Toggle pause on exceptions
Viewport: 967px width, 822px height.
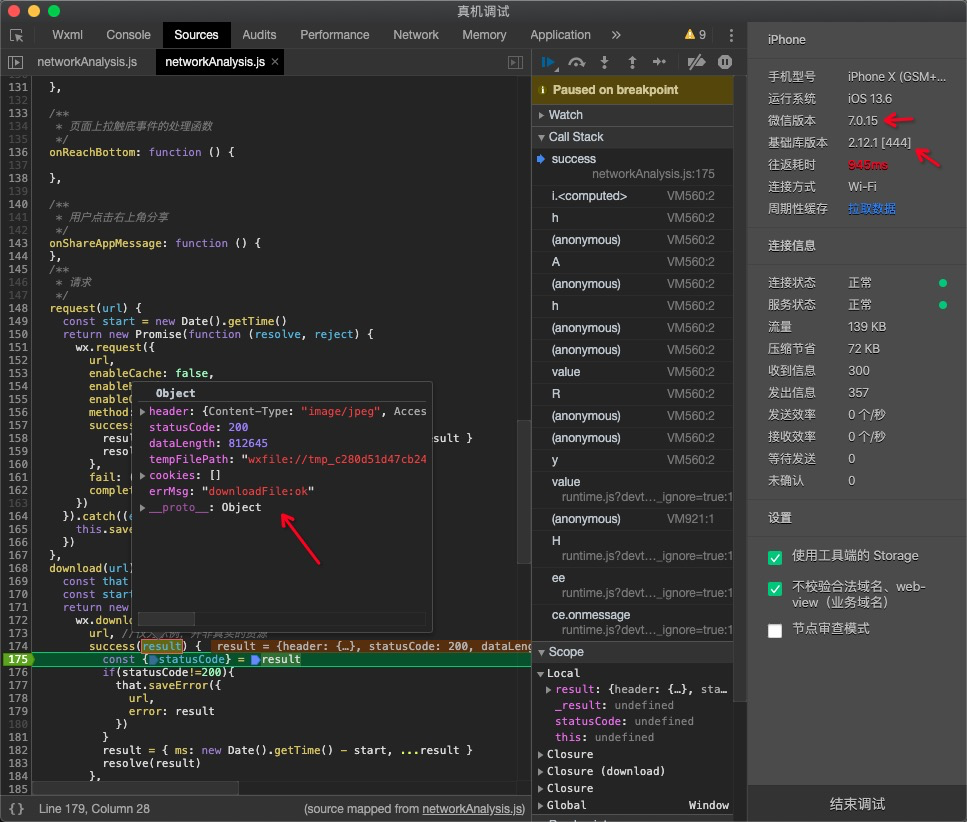click(x=725, y=62)
